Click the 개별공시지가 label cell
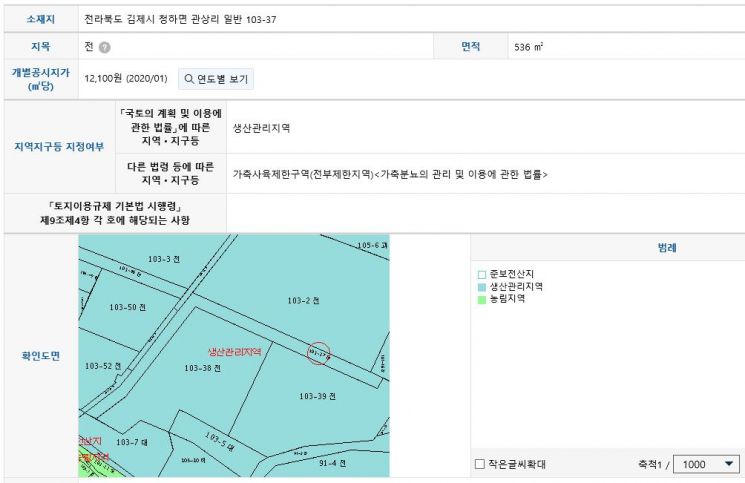The height and width of the screenshot is (483, 745). tap(41, 79)
